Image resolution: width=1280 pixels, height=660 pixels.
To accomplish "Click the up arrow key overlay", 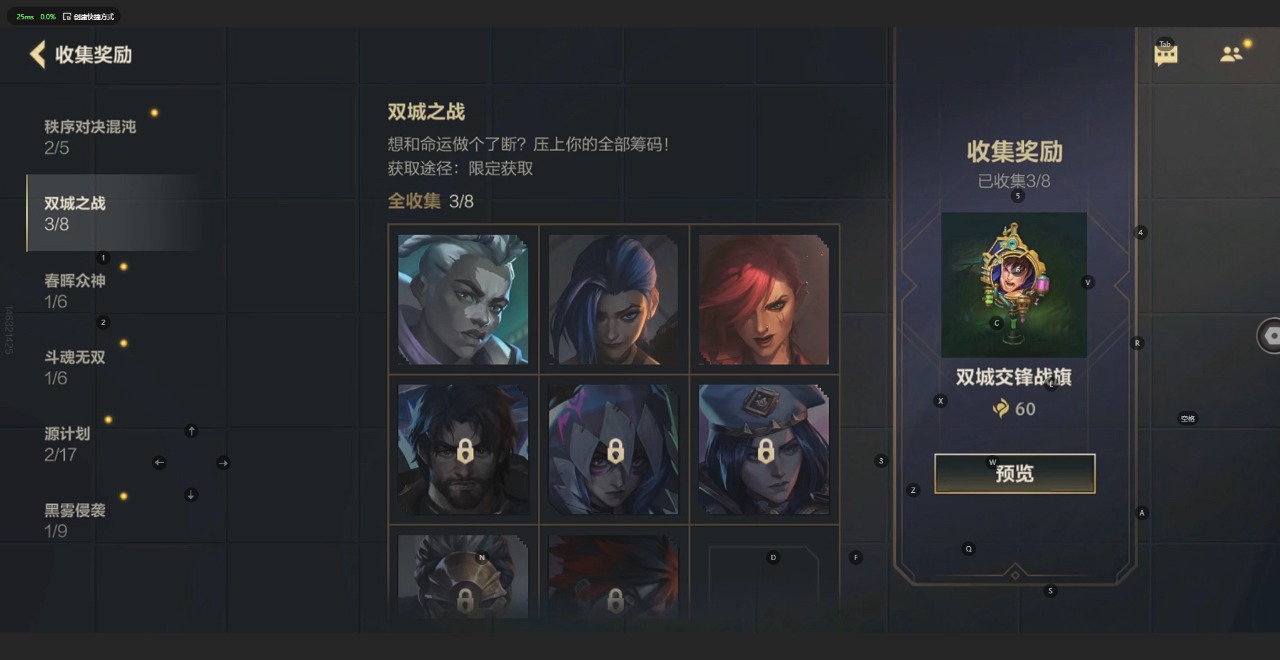I will [191, 431].
